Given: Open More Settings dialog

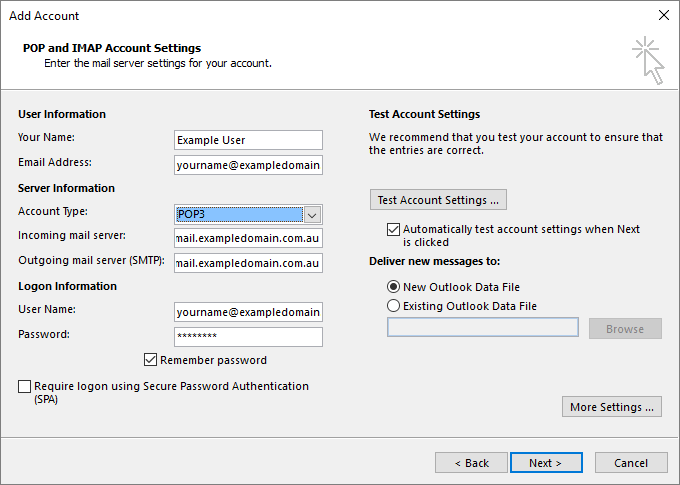Looking at the screenshot, I should pyautogui.click(x=612, y=407).
